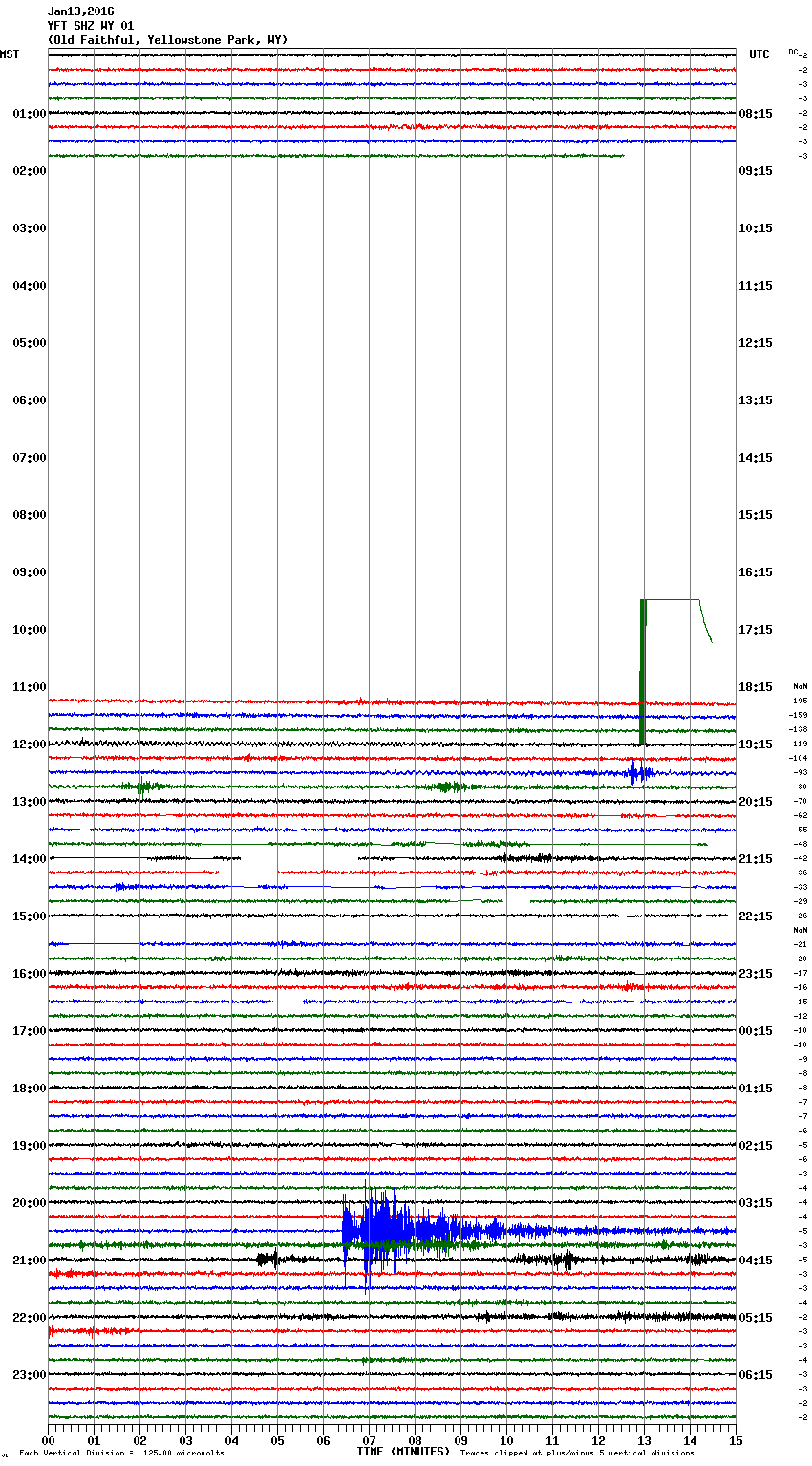812x1466 pixels.
Task: Click minute tick label 03 on bottom axis
Action: click(186, 1440)
